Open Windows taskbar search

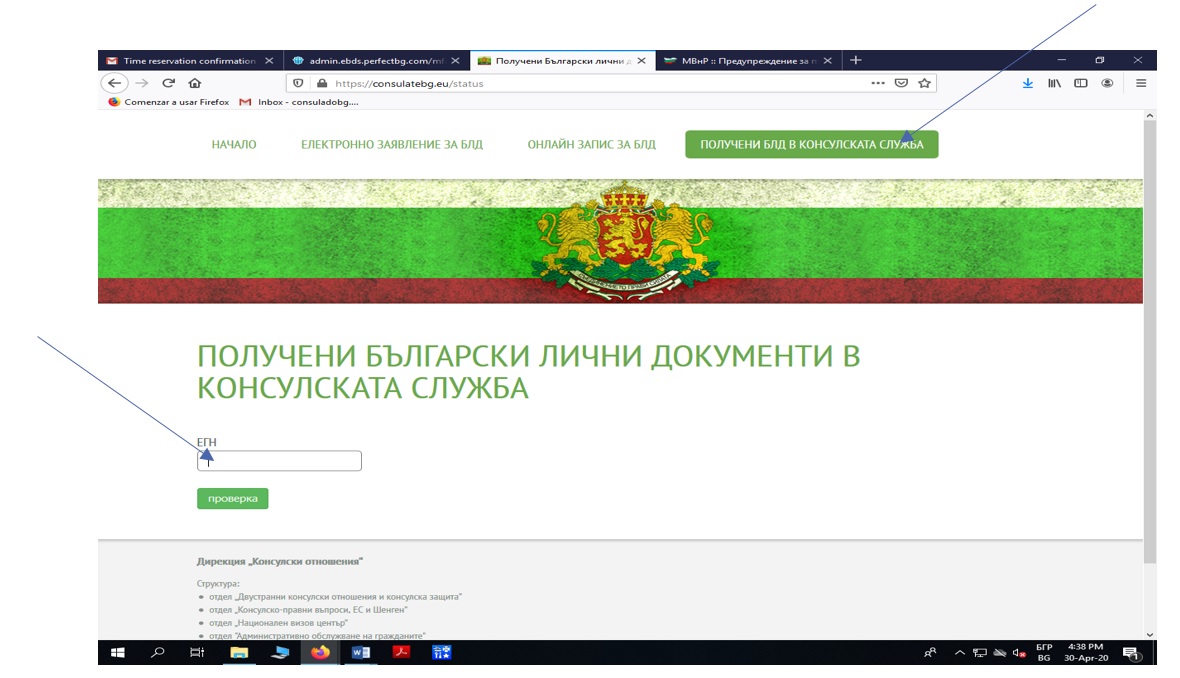[x=157, y=652]
